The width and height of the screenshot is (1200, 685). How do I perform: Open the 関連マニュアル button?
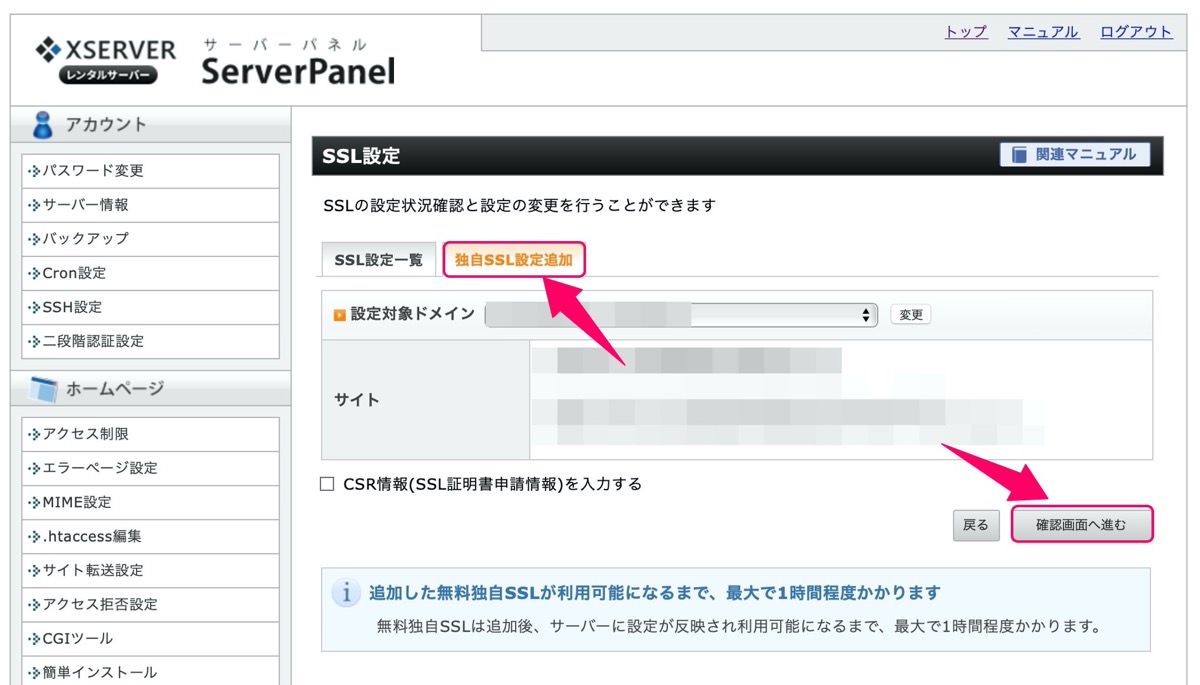point(1075,155)
